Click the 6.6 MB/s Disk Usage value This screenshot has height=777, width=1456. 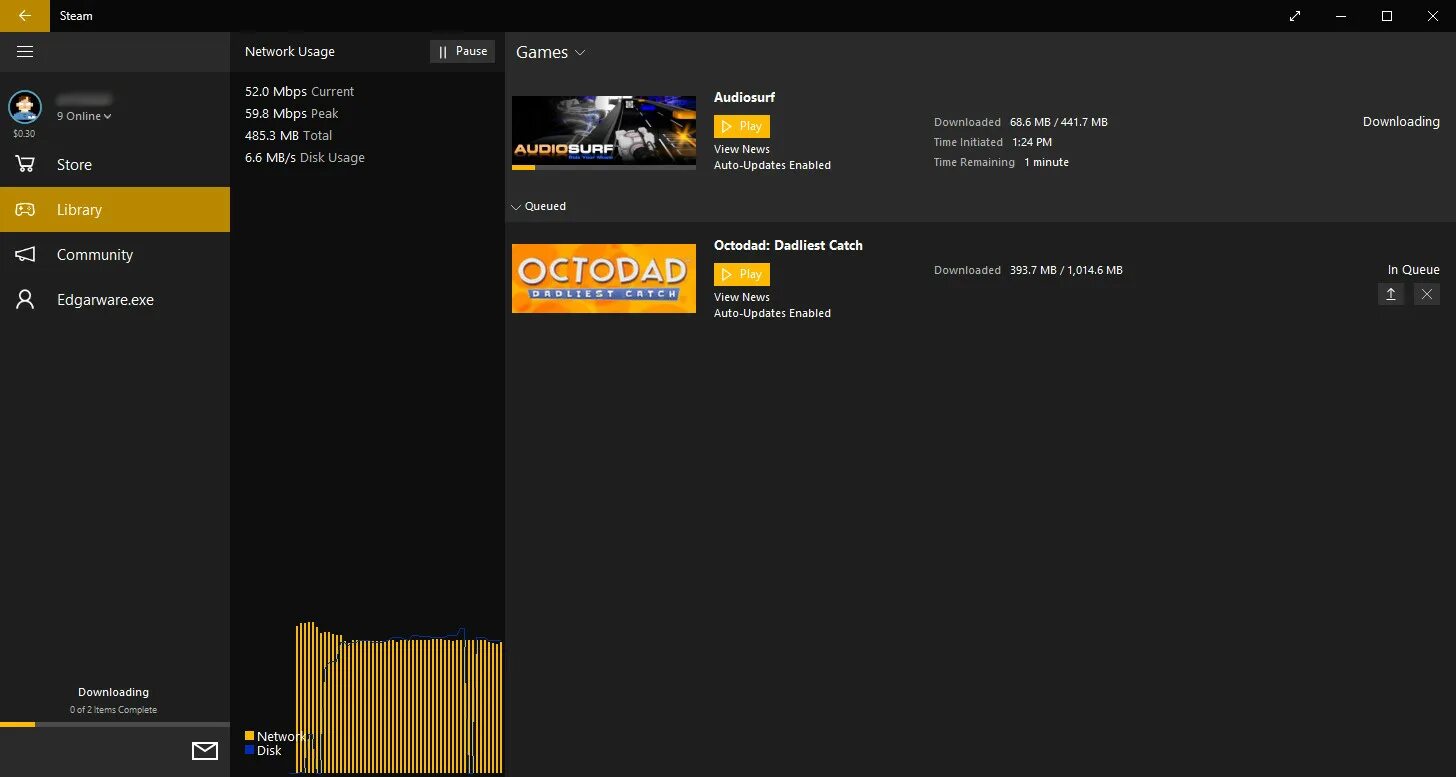305,158
